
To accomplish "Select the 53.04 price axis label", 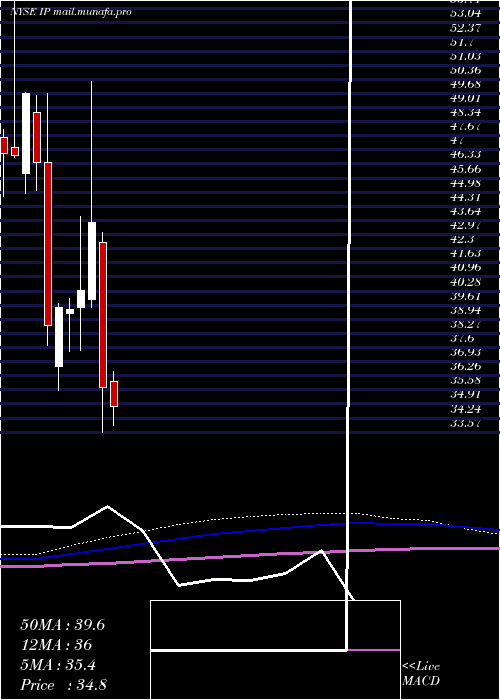I will click(465, 13).
